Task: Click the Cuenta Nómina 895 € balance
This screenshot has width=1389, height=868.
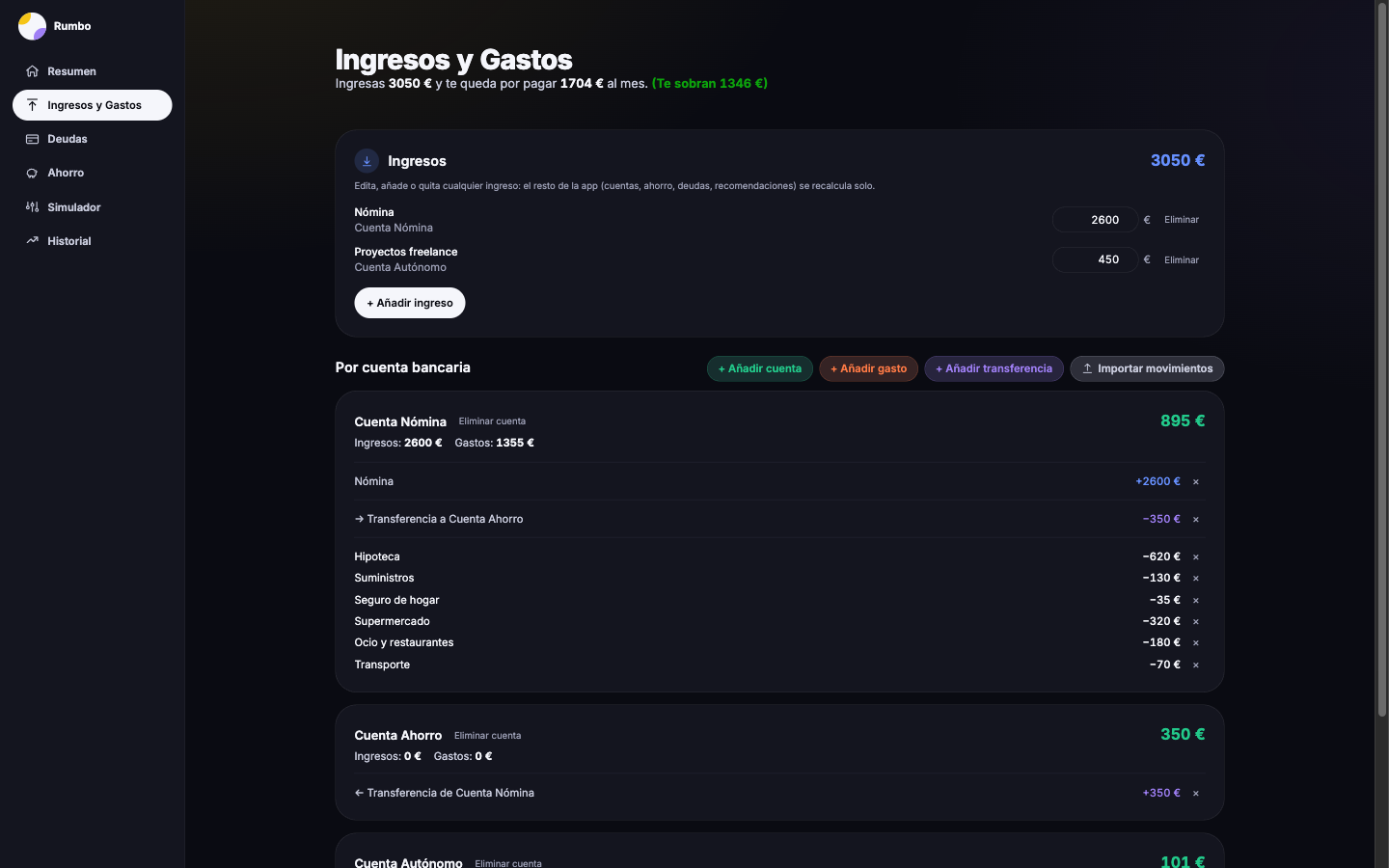Action: pos(1183,420)
